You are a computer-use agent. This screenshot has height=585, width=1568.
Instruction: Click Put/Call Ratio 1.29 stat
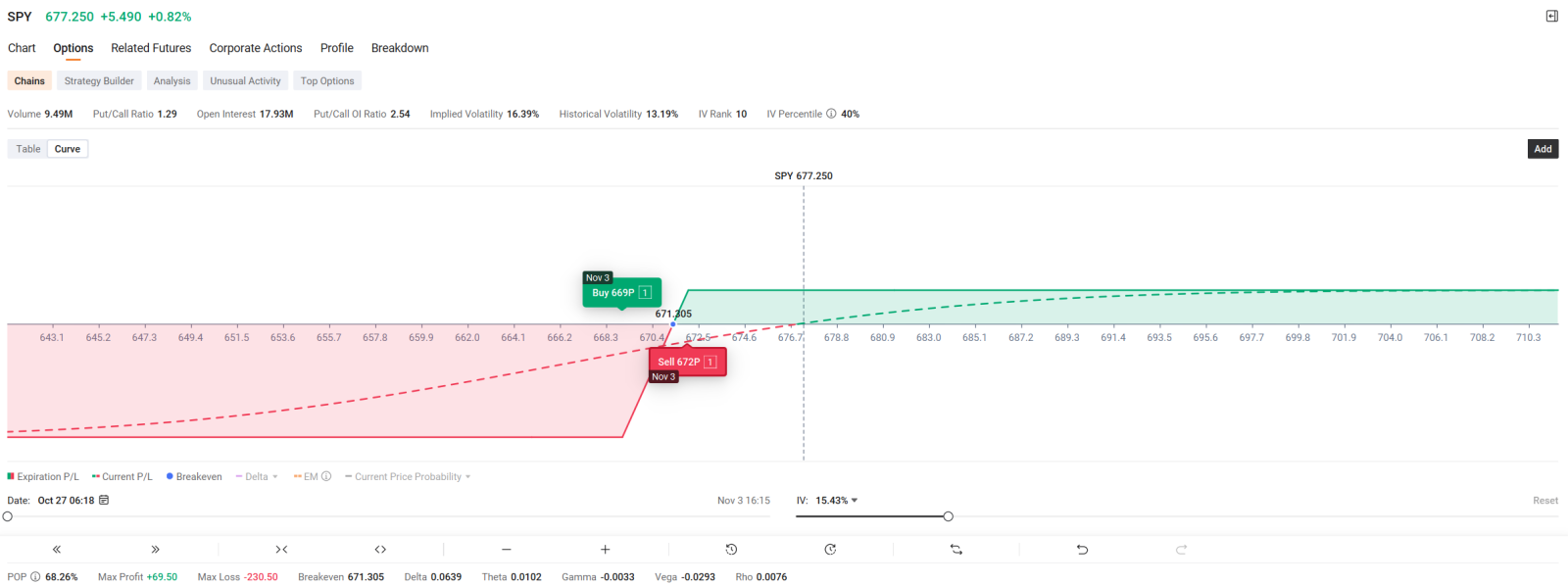(x=135, y=114)
